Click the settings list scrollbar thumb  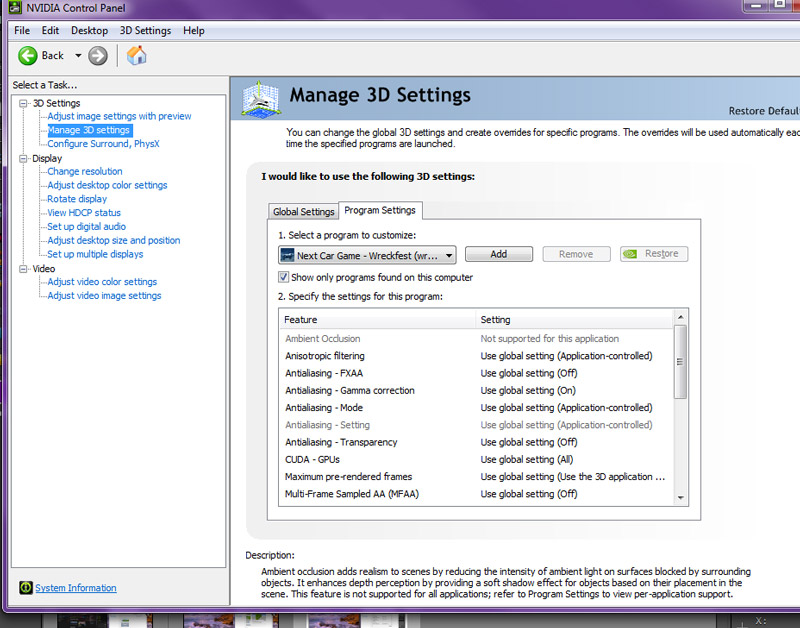680,362
